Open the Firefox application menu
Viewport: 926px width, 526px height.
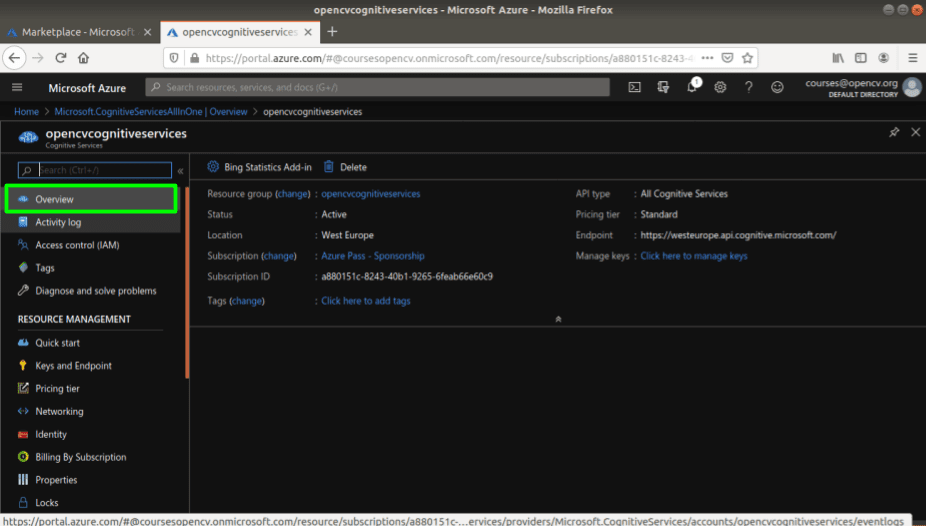coord(912,58)
